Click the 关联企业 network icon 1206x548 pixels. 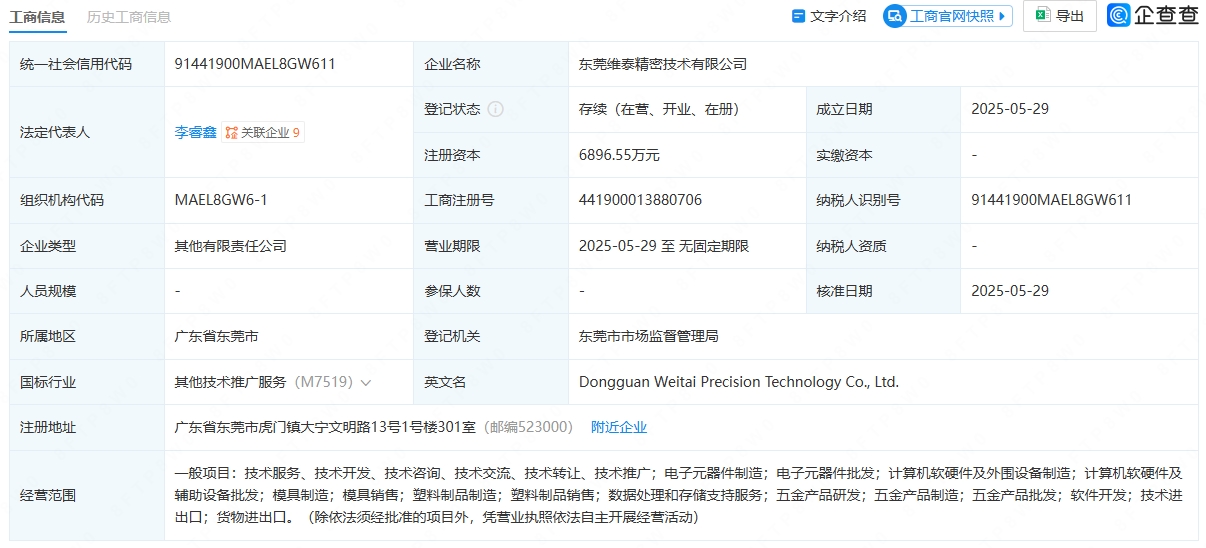point(231,132)
